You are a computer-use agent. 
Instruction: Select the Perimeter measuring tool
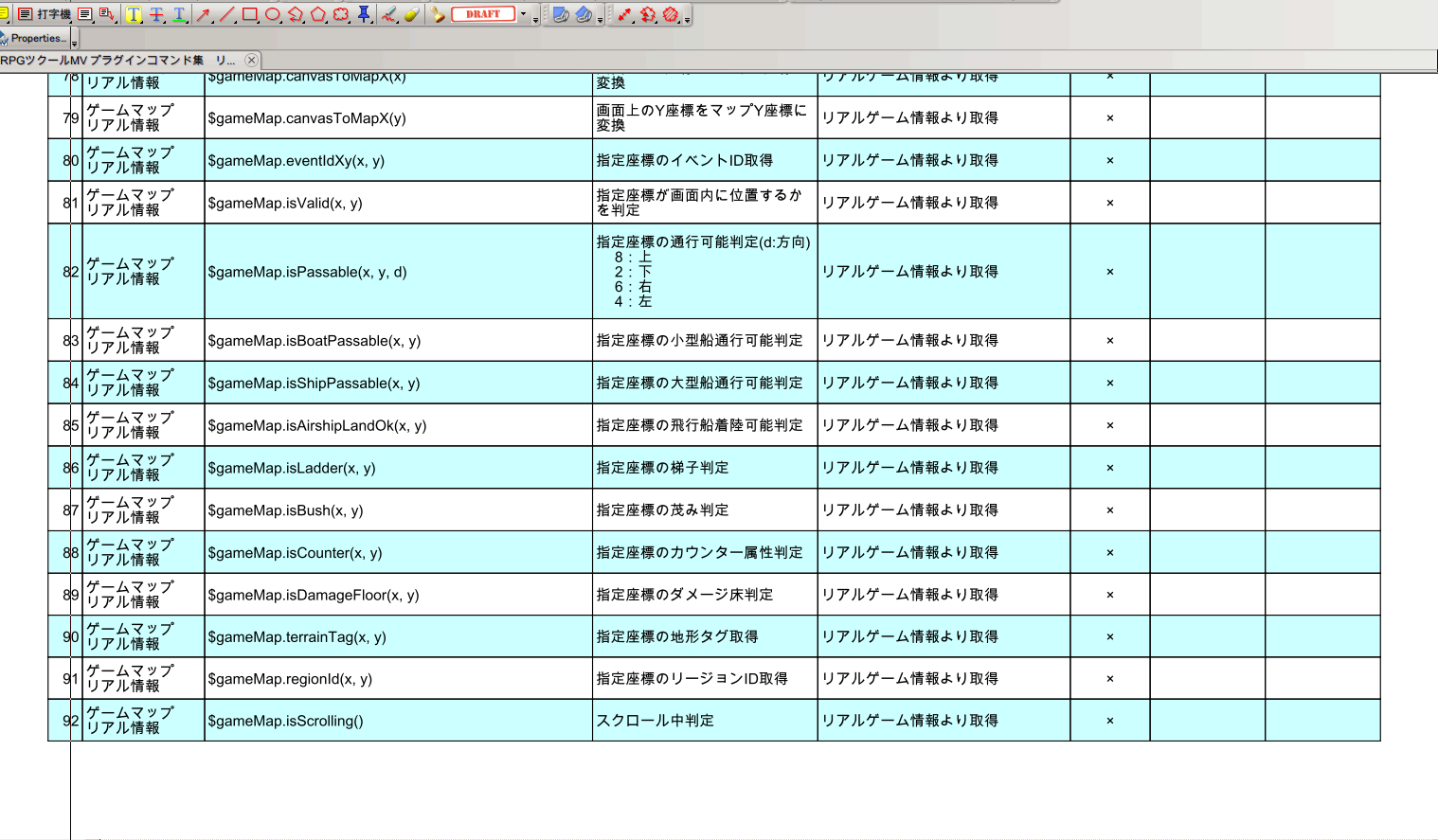[x=648, y=14]
